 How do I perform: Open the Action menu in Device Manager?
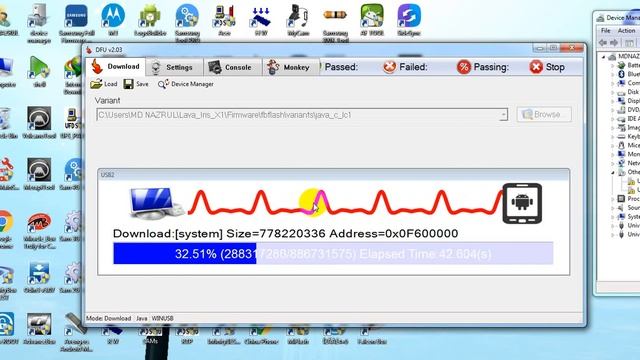tap(626, 31)
